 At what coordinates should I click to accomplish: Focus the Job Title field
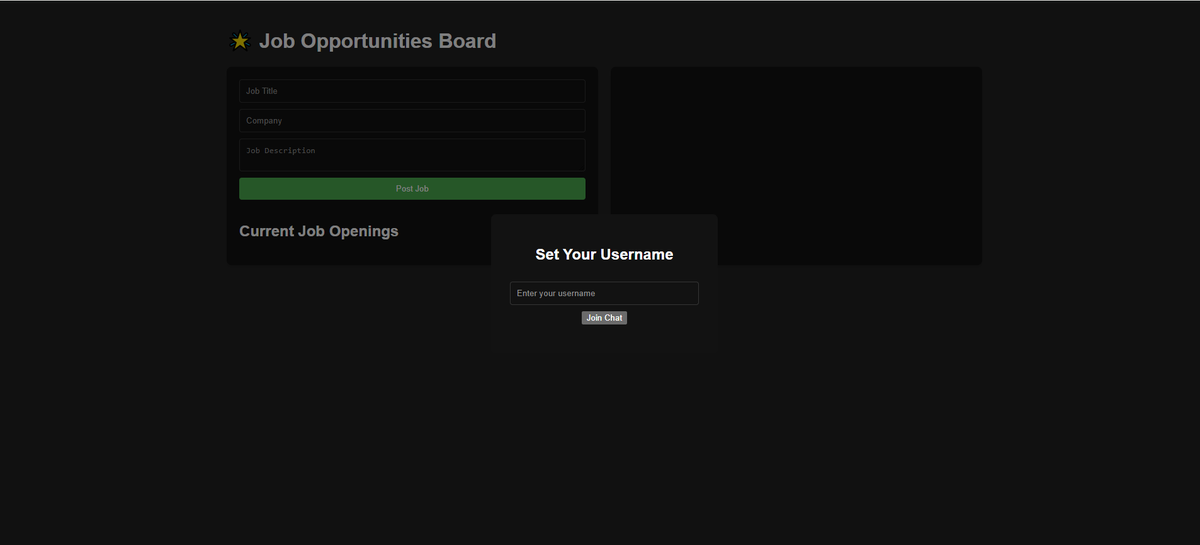[x=412, y=91]
